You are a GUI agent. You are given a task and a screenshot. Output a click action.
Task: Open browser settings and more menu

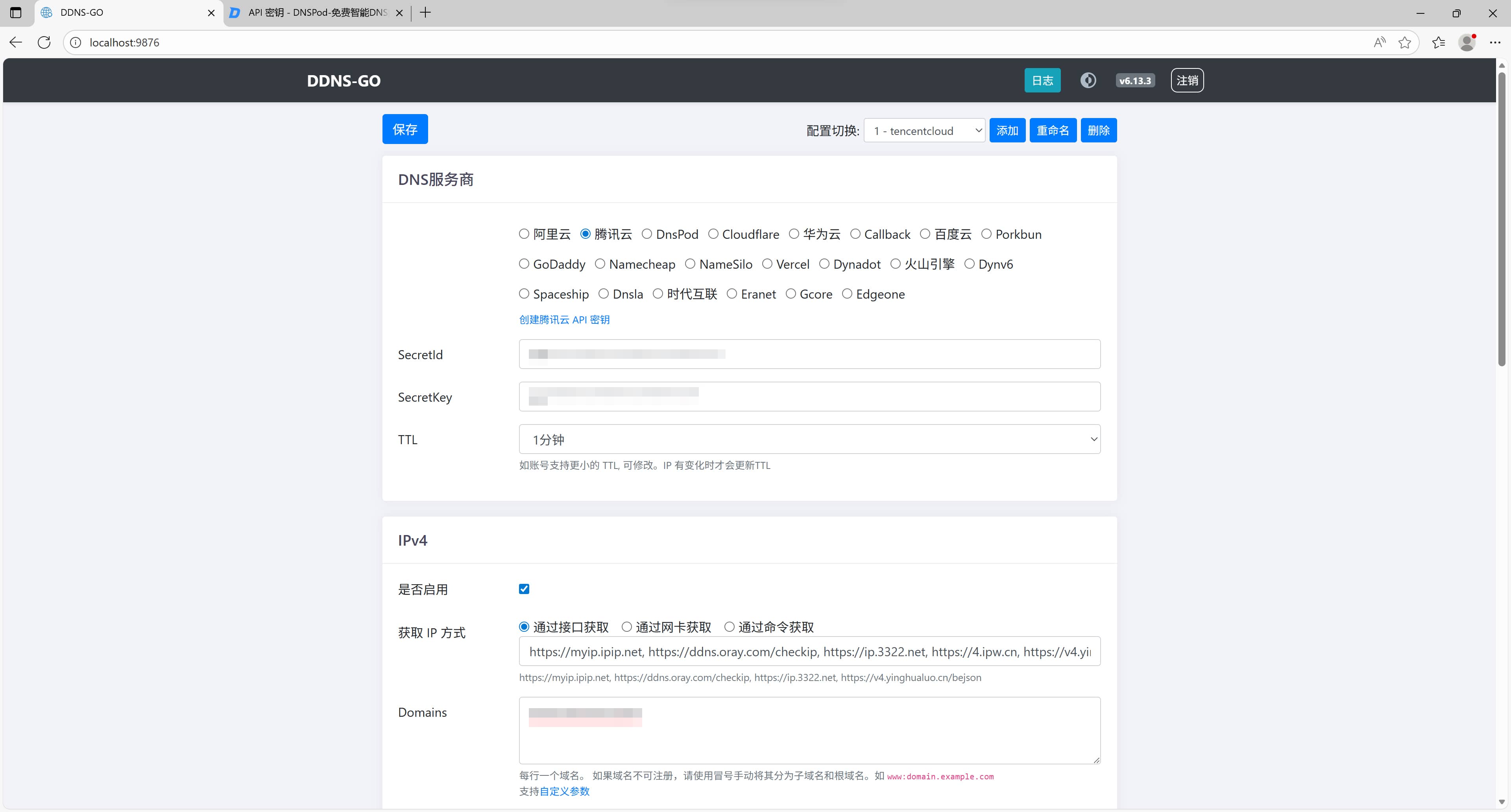click(1494, 42)
